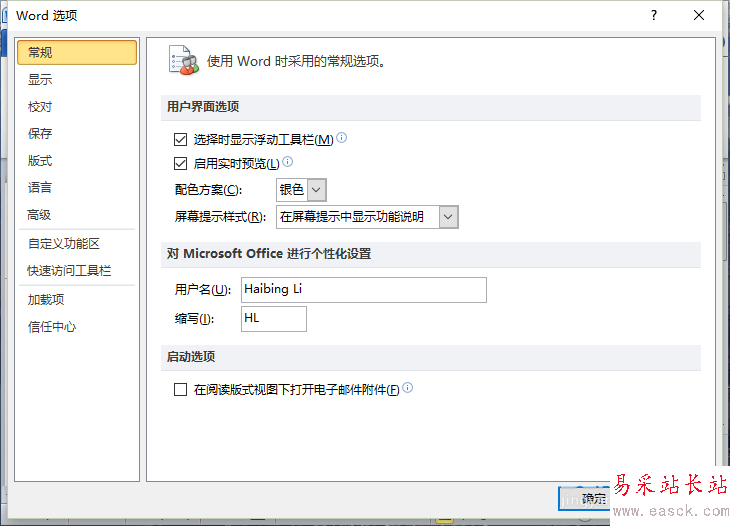Expand the 屏幕提示样式 dropdown list
The height and width of the screenshot is (526, 730).
367,217
